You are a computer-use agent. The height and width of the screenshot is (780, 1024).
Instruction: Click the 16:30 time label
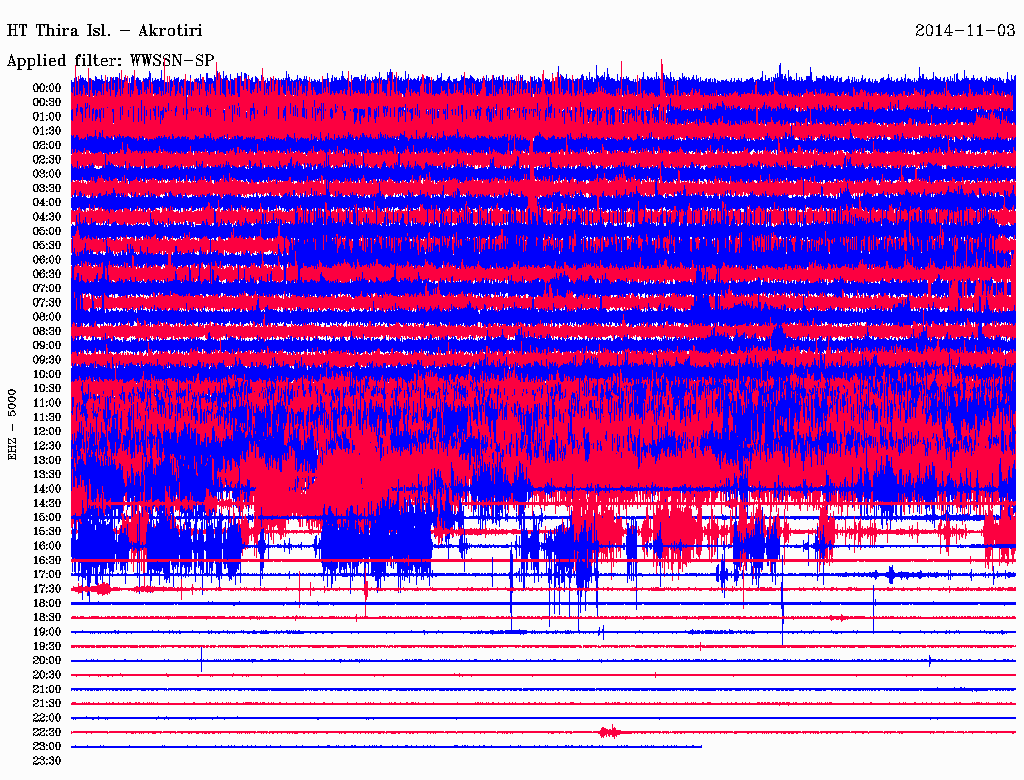47,561
